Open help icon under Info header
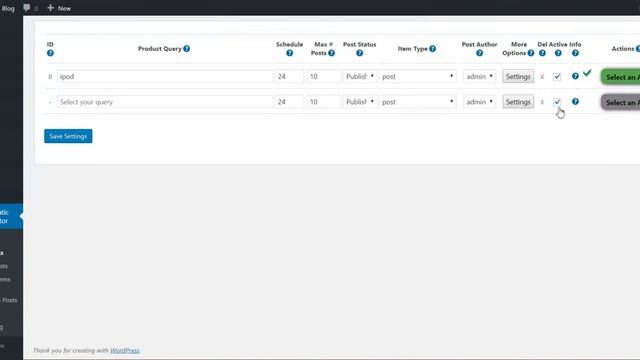The image size is (640, 360). (575, 53)
